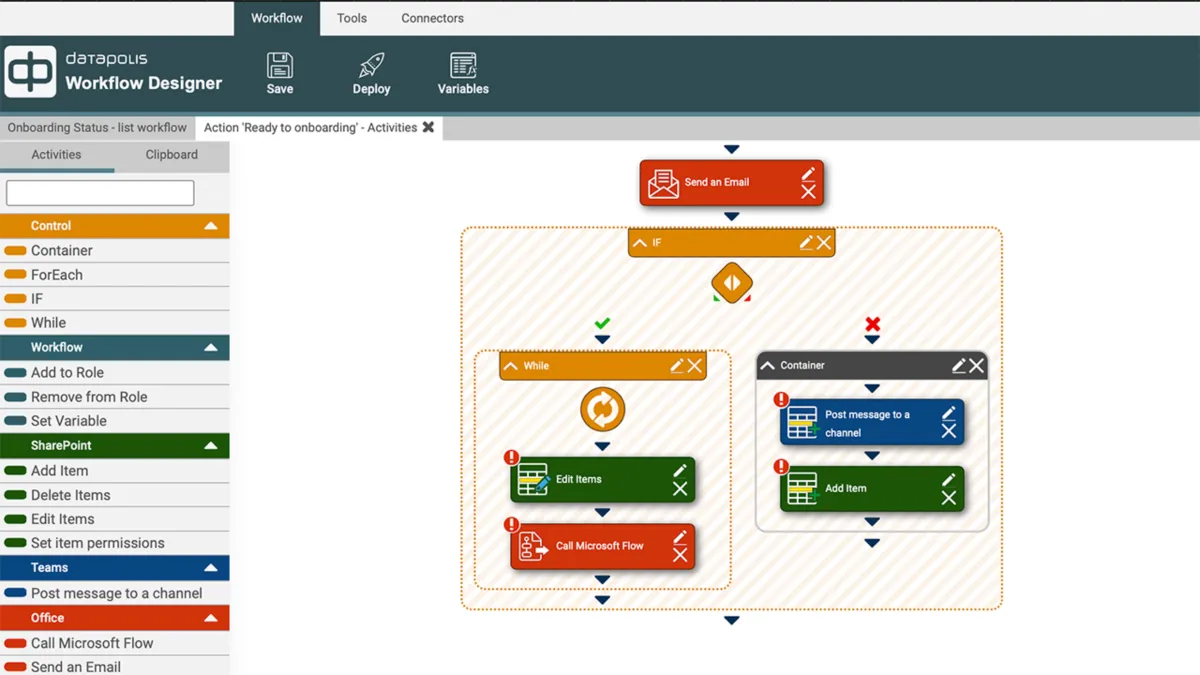
Task: Collapse the Container block chevron
Action: [768, 366]
